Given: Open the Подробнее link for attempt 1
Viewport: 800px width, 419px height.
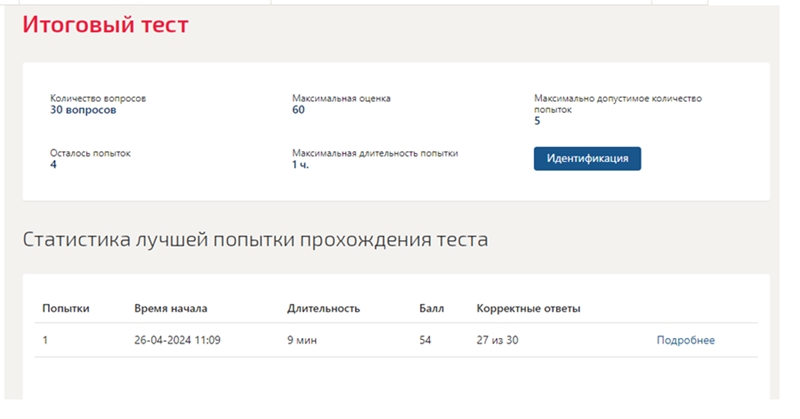Looking at the screenshot, I should point(685,340).
